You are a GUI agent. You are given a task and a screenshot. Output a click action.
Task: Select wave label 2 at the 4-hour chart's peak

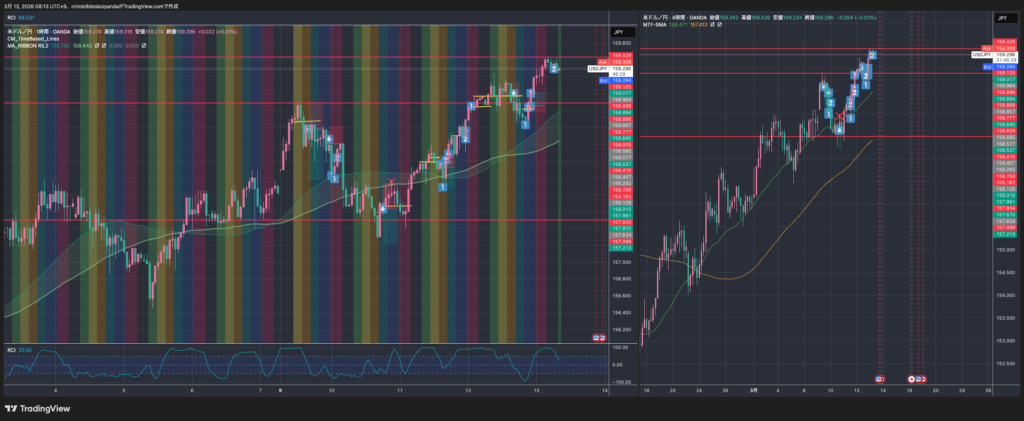872,55
